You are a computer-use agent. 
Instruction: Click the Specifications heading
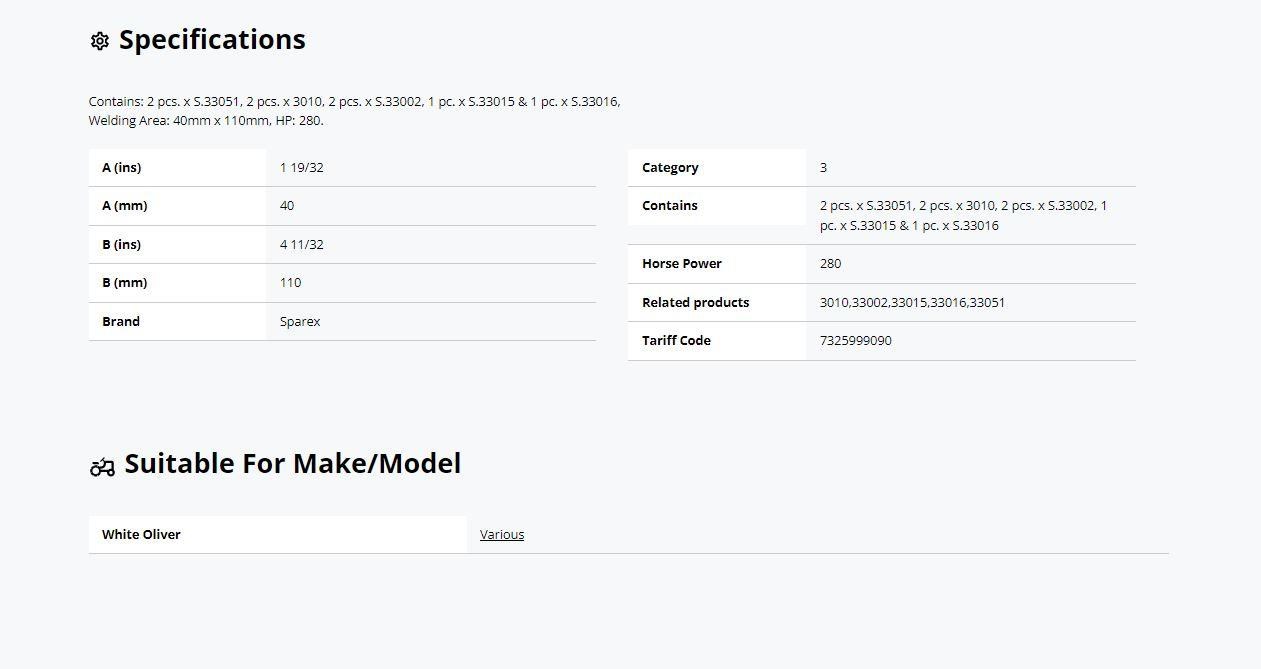212,40
